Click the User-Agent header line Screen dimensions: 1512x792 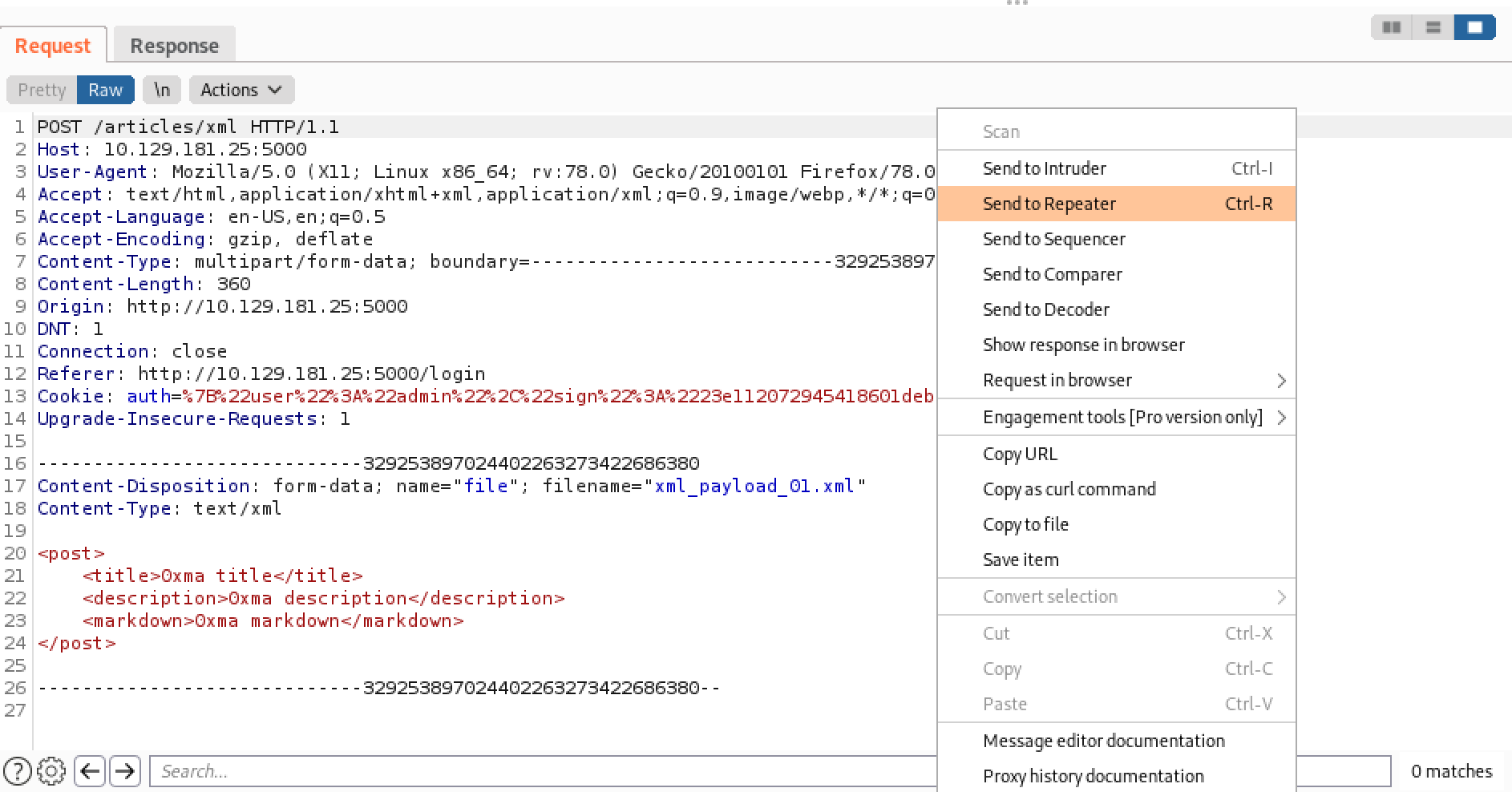pyautogui.click(x=487, y=172)
